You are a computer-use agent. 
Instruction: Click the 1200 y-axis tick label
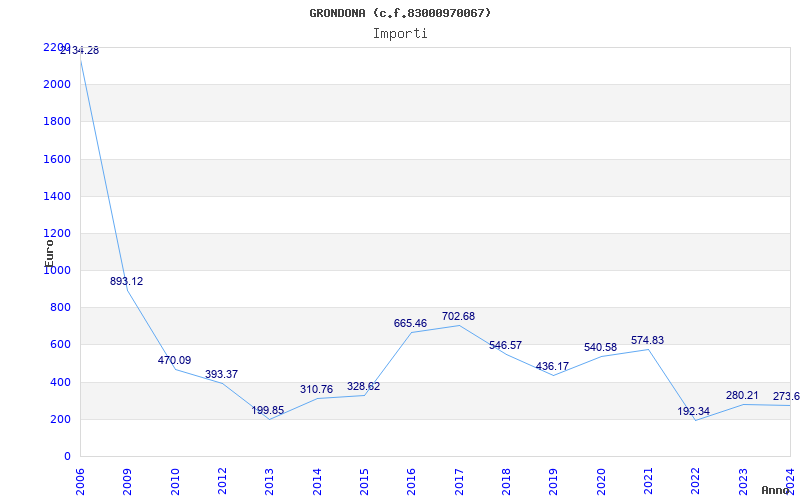pyautogui.click(x=57, y=233)
